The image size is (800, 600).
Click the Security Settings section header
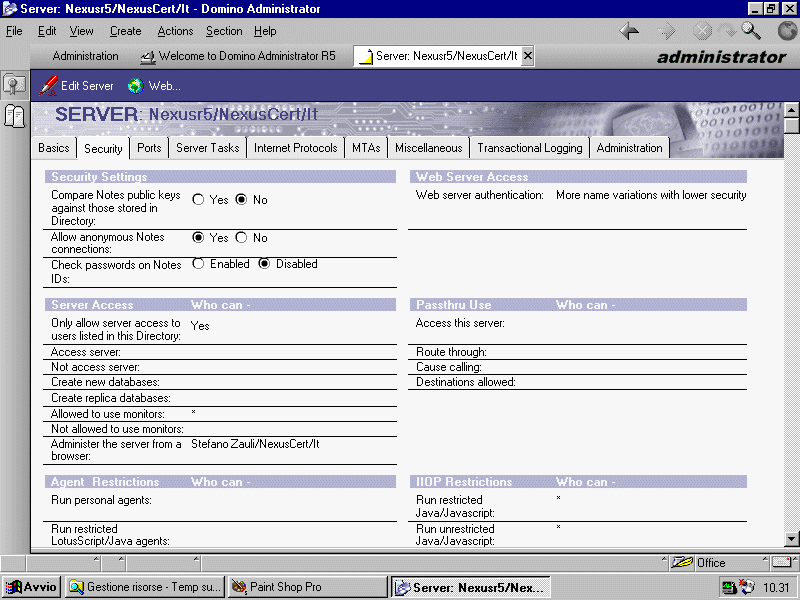(x=220, y=177)
